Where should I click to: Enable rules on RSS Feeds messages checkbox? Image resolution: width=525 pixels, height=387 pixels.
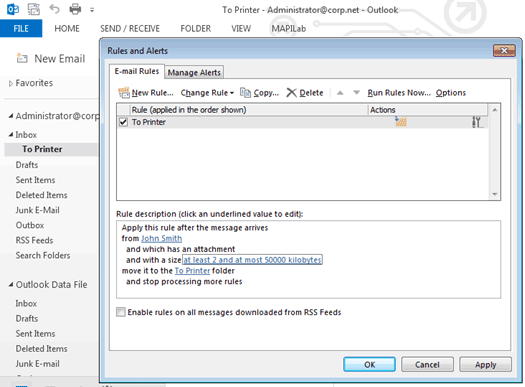click(x=121, y=312)
